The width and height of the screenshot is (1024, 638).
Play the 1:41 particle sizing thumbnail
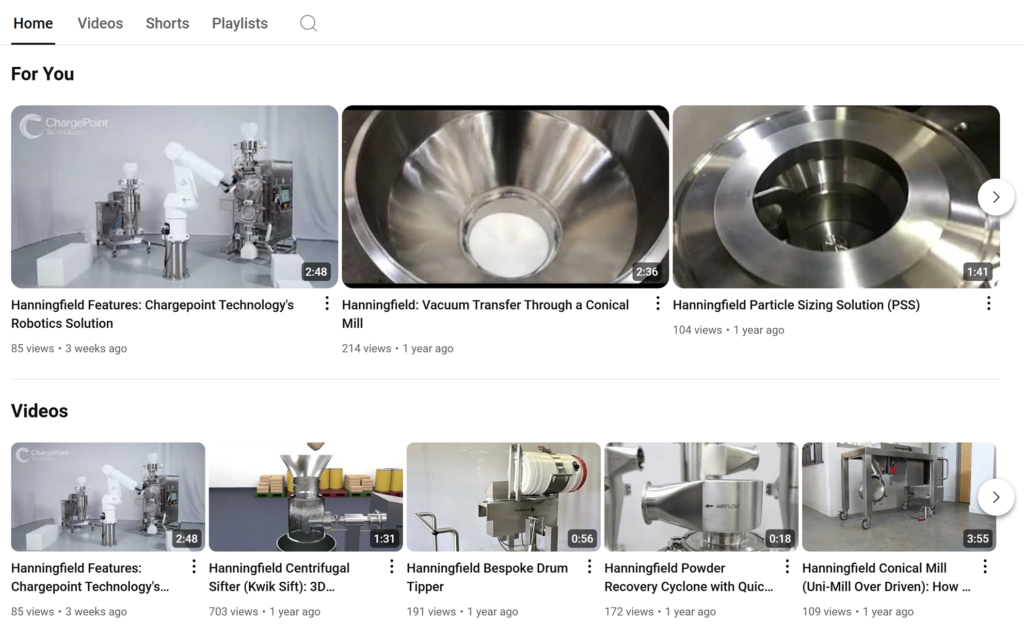pos(836,197)
